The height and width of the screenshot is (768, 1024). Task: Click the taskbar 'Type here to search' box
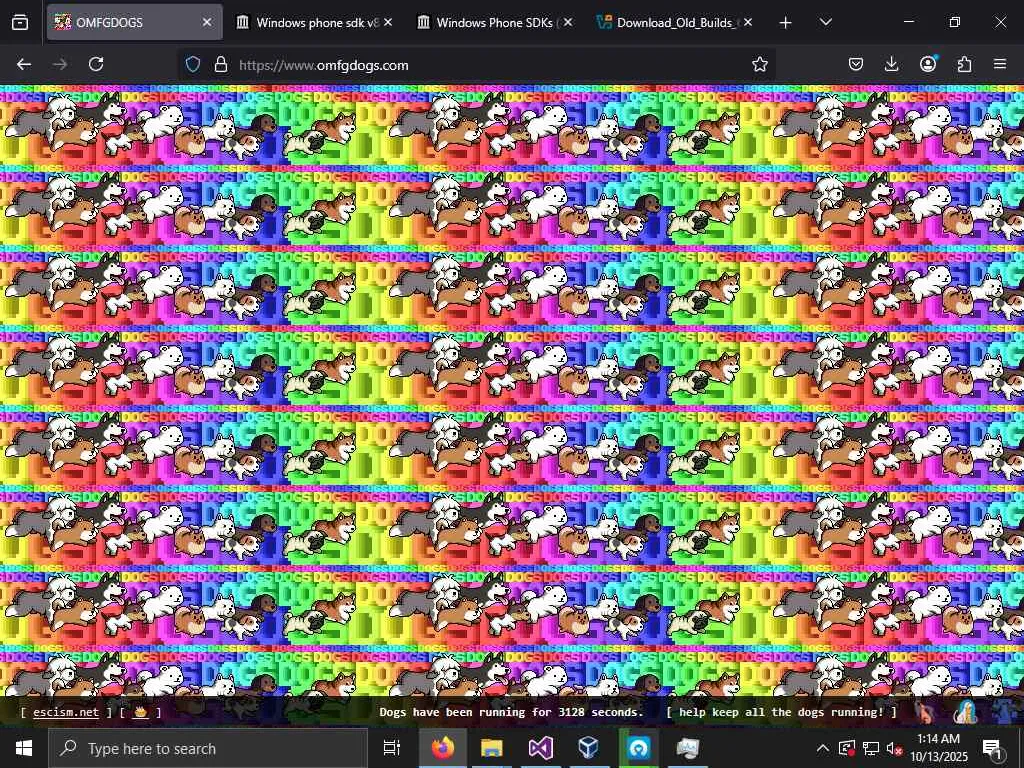[x=208, y=748]
